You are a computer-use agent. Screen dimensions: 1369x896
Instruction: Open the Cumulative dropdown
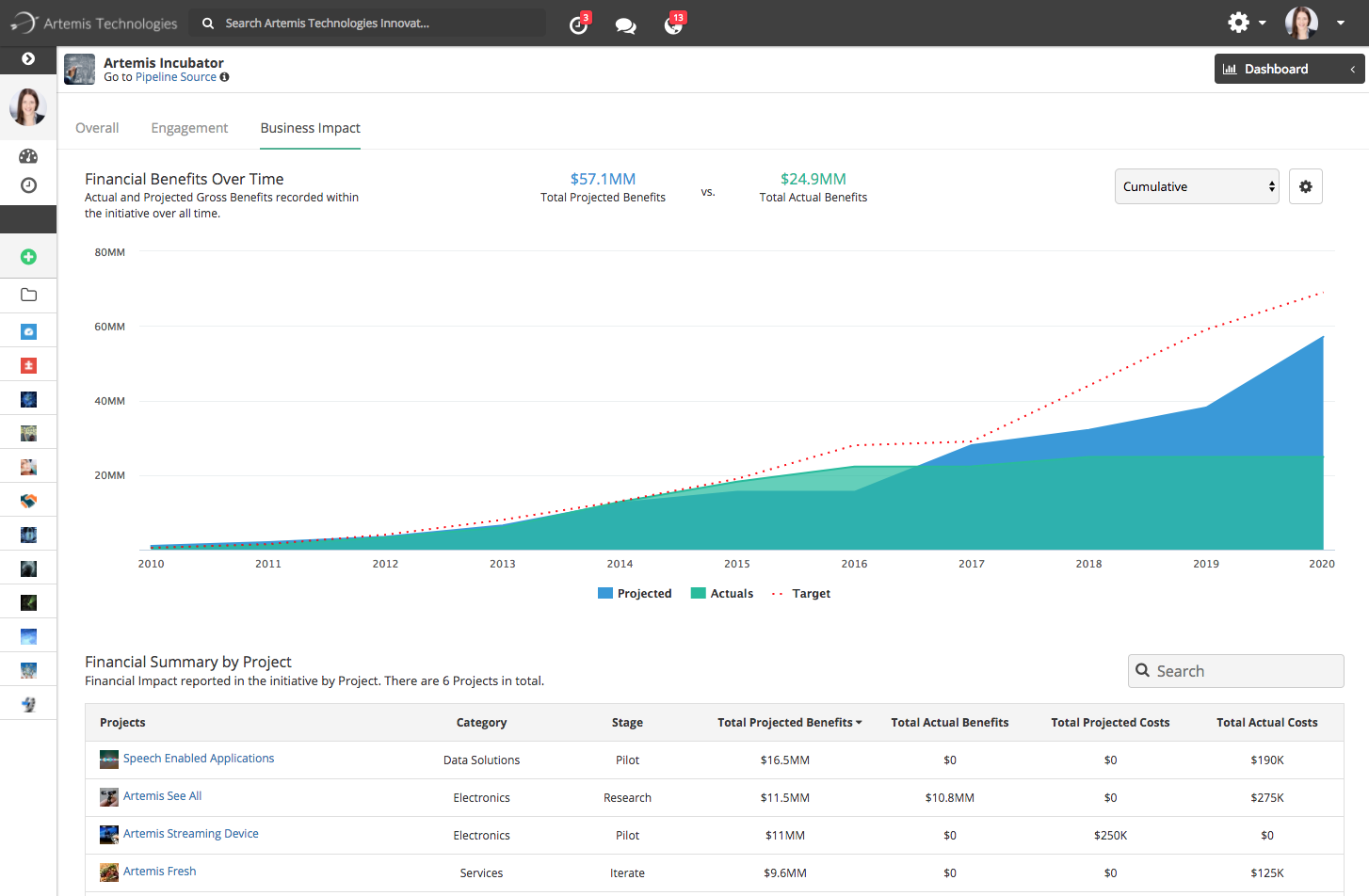pos(1197,186)
